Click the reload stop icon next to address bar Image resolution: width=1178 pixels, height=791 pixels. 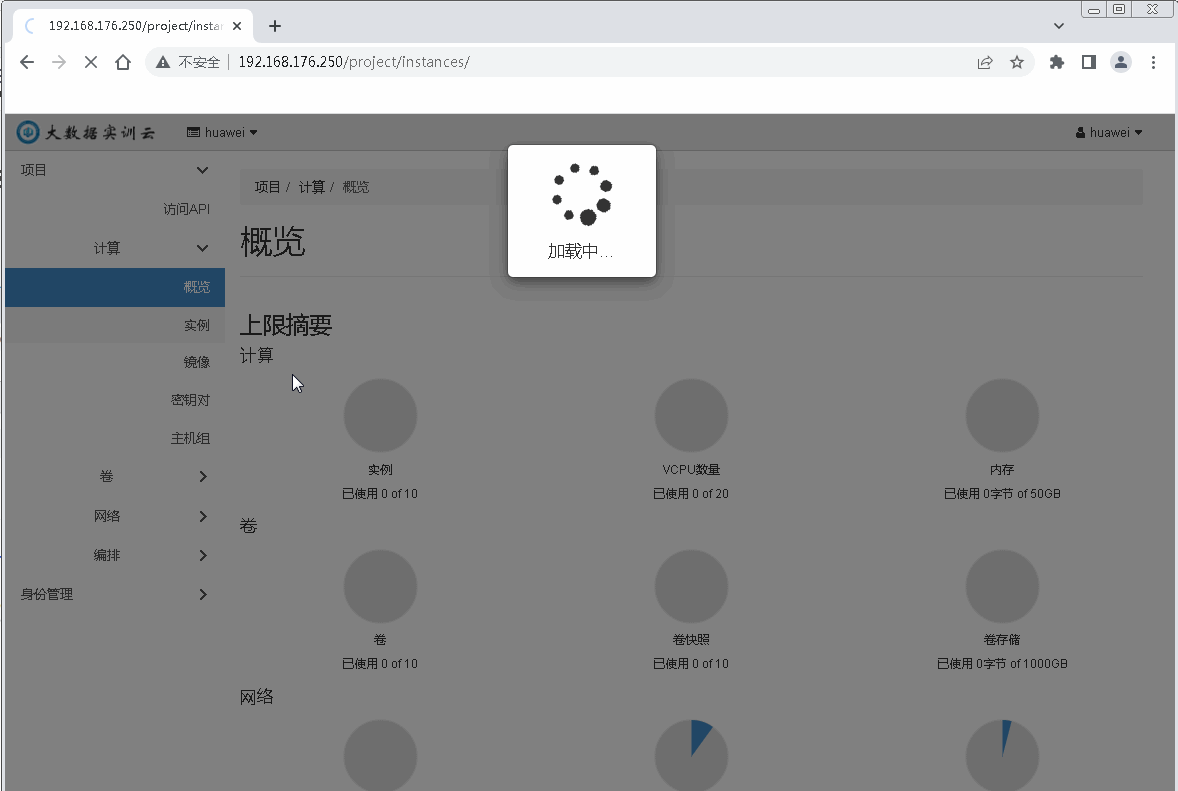click(x=90, y=61)
